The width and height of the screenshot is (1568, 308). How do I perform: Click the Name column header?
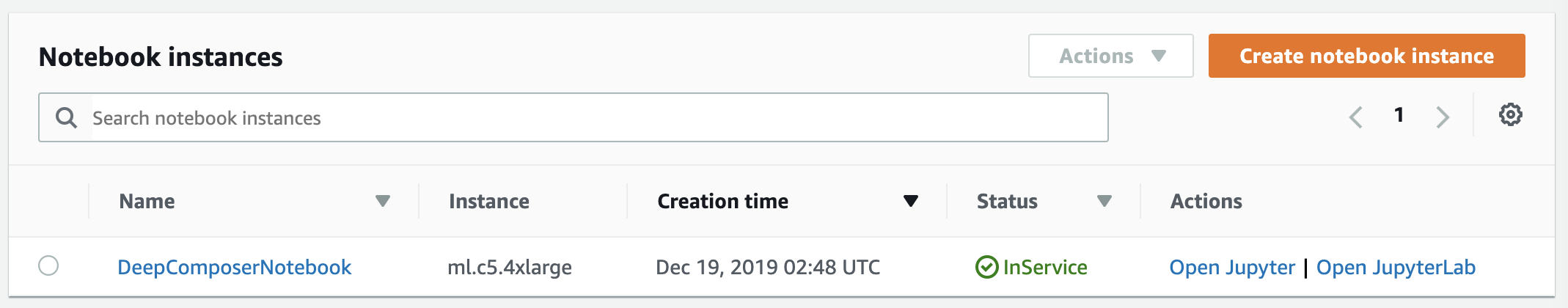click(147, 202)
